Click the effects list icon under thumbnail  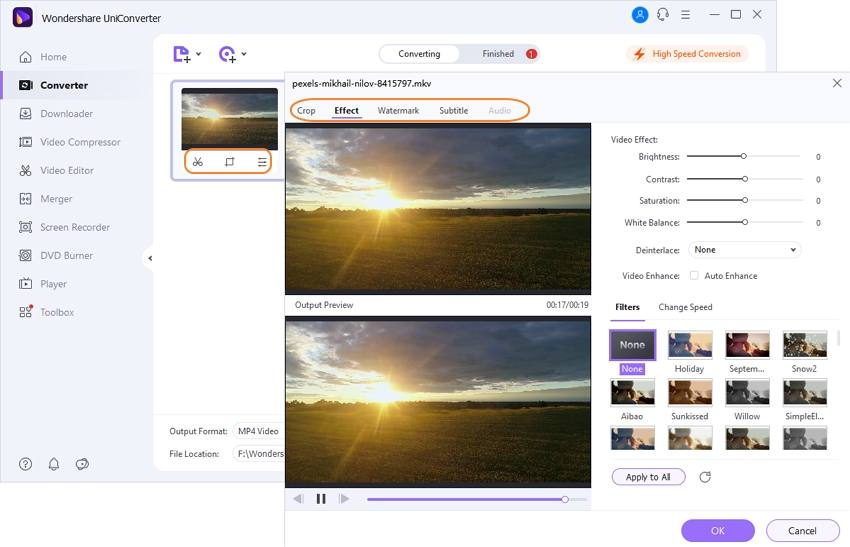coord(262,162)
